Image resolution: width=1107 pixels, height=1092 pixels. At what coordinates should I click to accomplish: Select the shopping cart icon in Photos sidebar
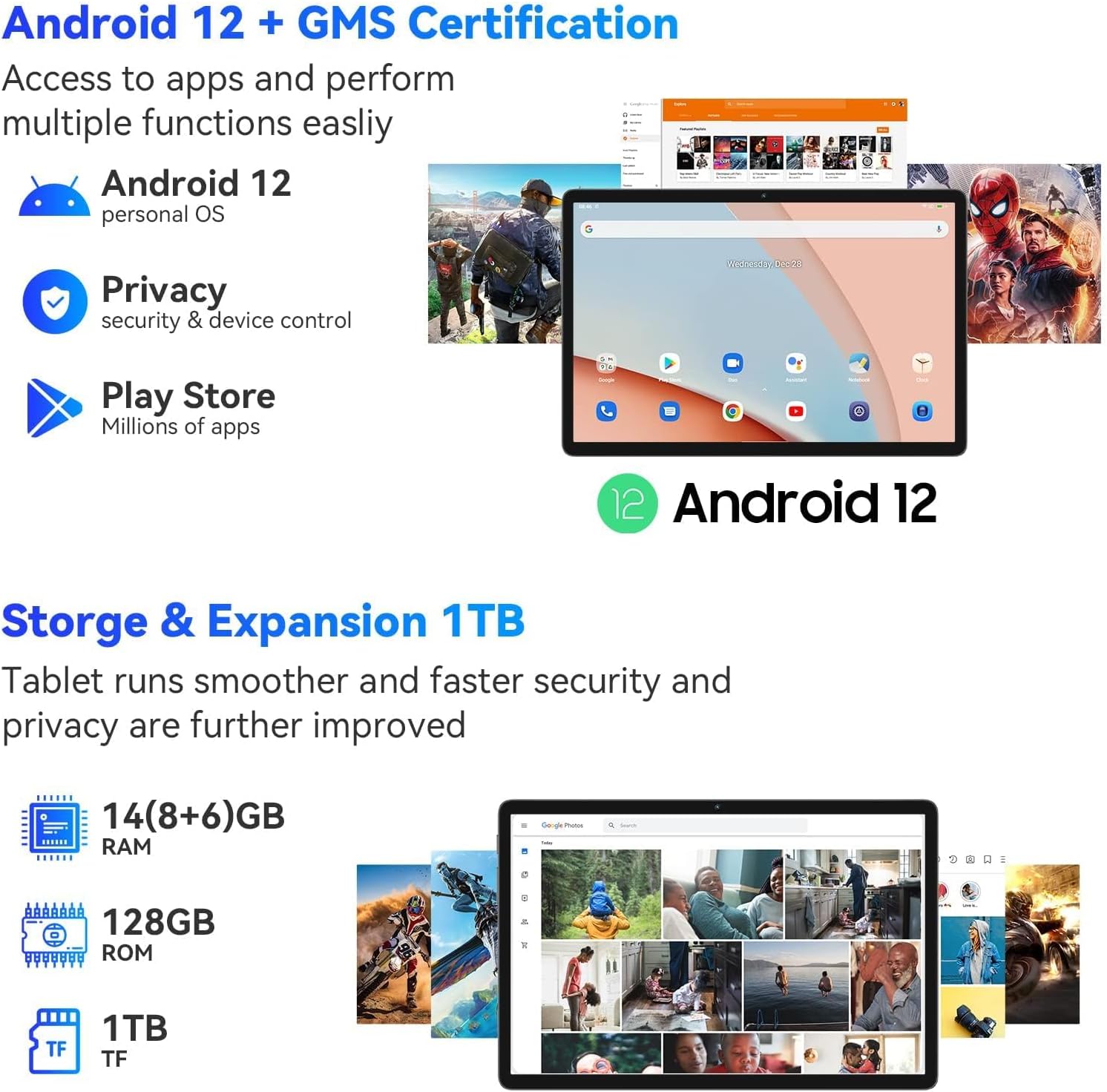click(525, 945)
